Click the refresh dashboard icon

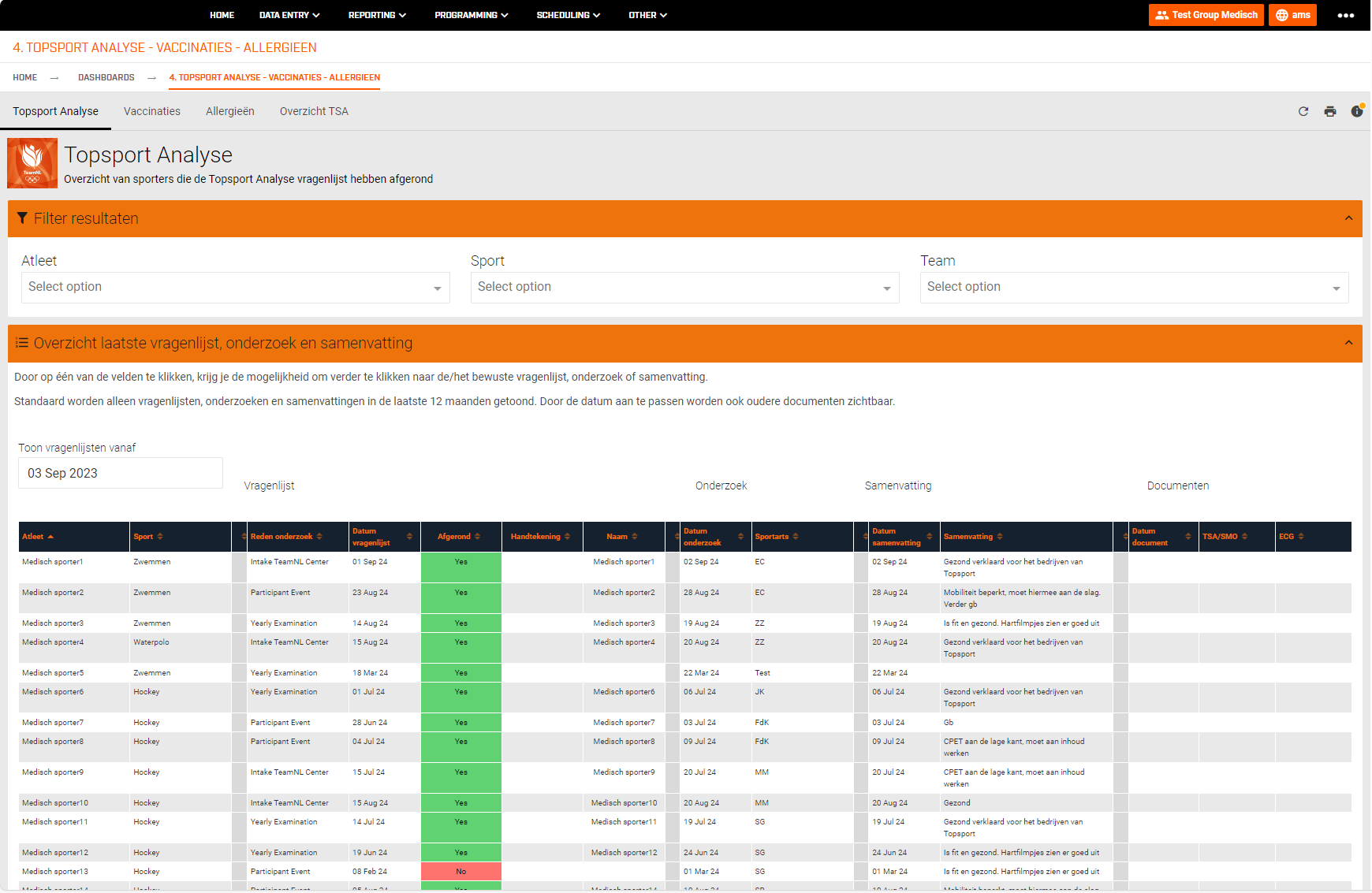(x=1303, y=111)
